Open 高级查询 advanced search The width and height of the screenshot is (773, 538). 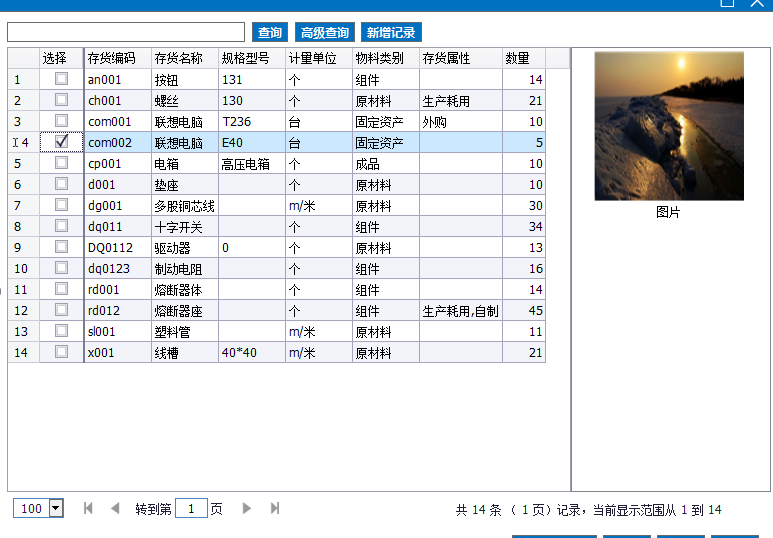tap(325, 32)
